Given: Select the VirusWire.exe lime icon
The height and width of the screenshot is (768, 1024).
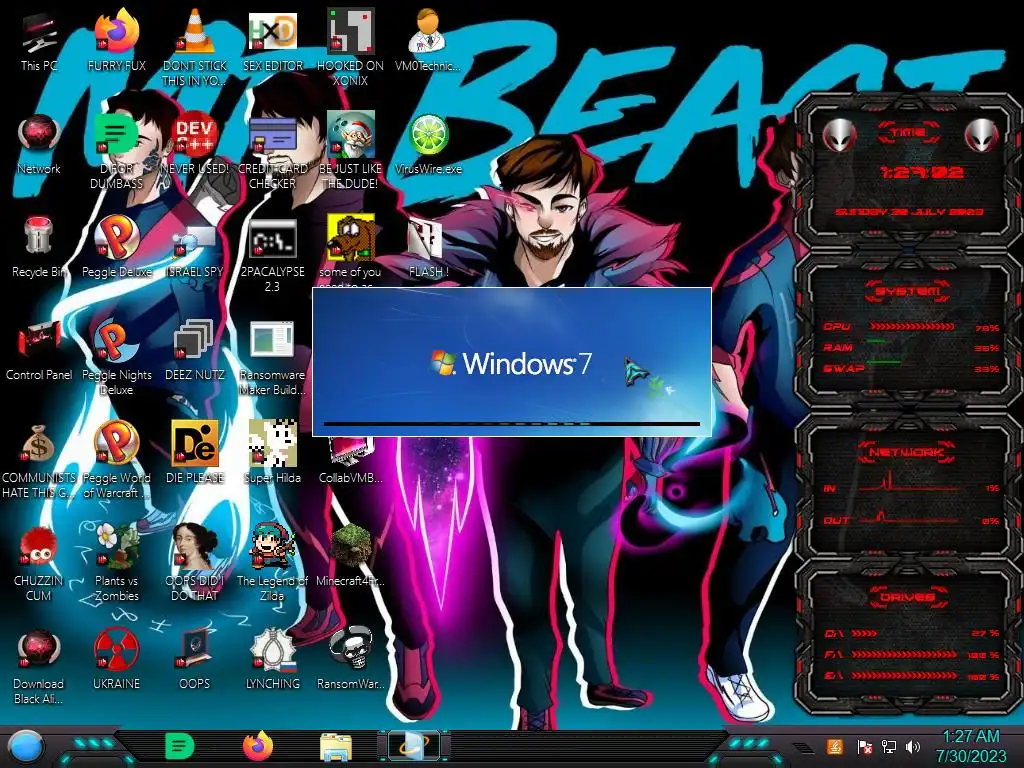Looking at the screenshot, I should pyautogui.click(x=428, y=144).
